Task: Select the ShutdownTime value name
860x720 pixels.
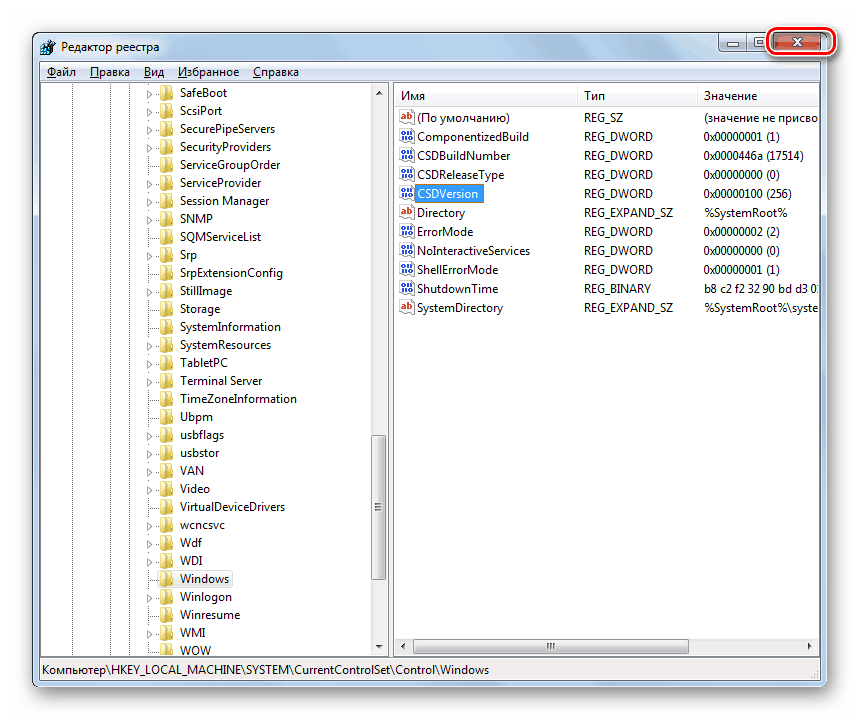Action: (x=457, y=289)
